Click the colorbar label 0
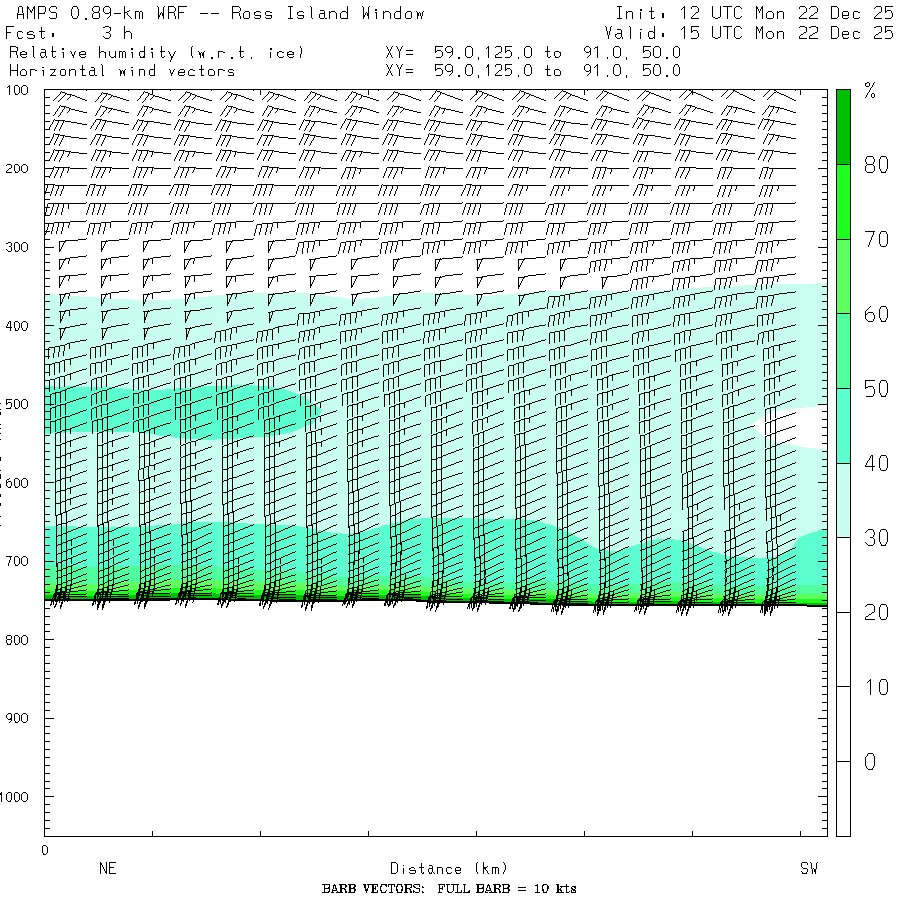900x900 pixels. (x=870, y=762)
